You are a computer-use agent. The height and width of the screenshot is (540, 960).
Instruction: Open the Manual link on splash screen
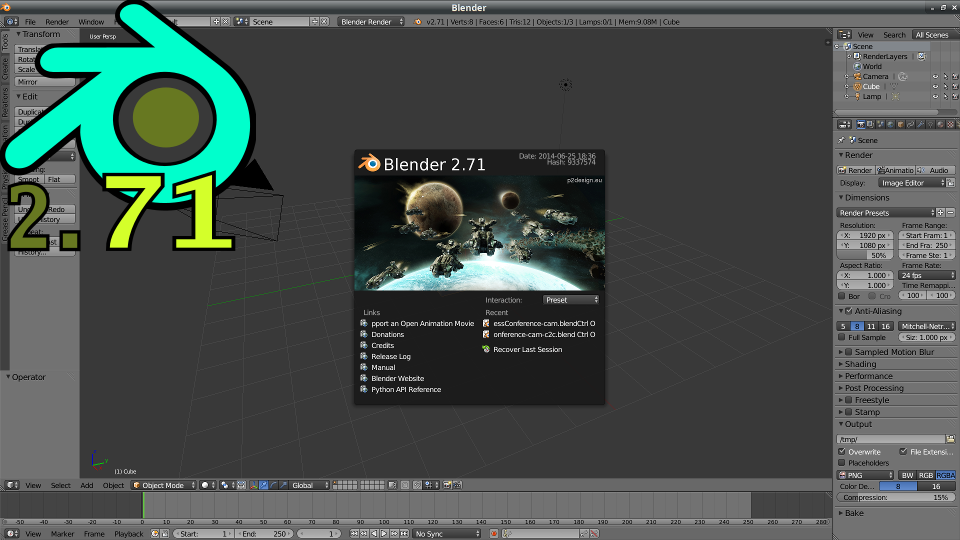(x=383, y=367)
